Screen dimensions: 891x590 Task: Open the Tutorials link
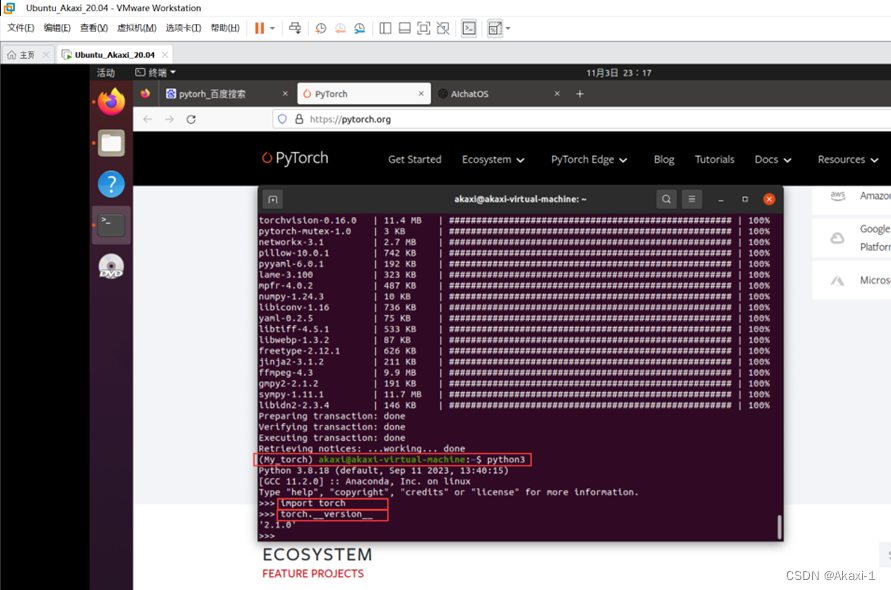tap(714, 160)
